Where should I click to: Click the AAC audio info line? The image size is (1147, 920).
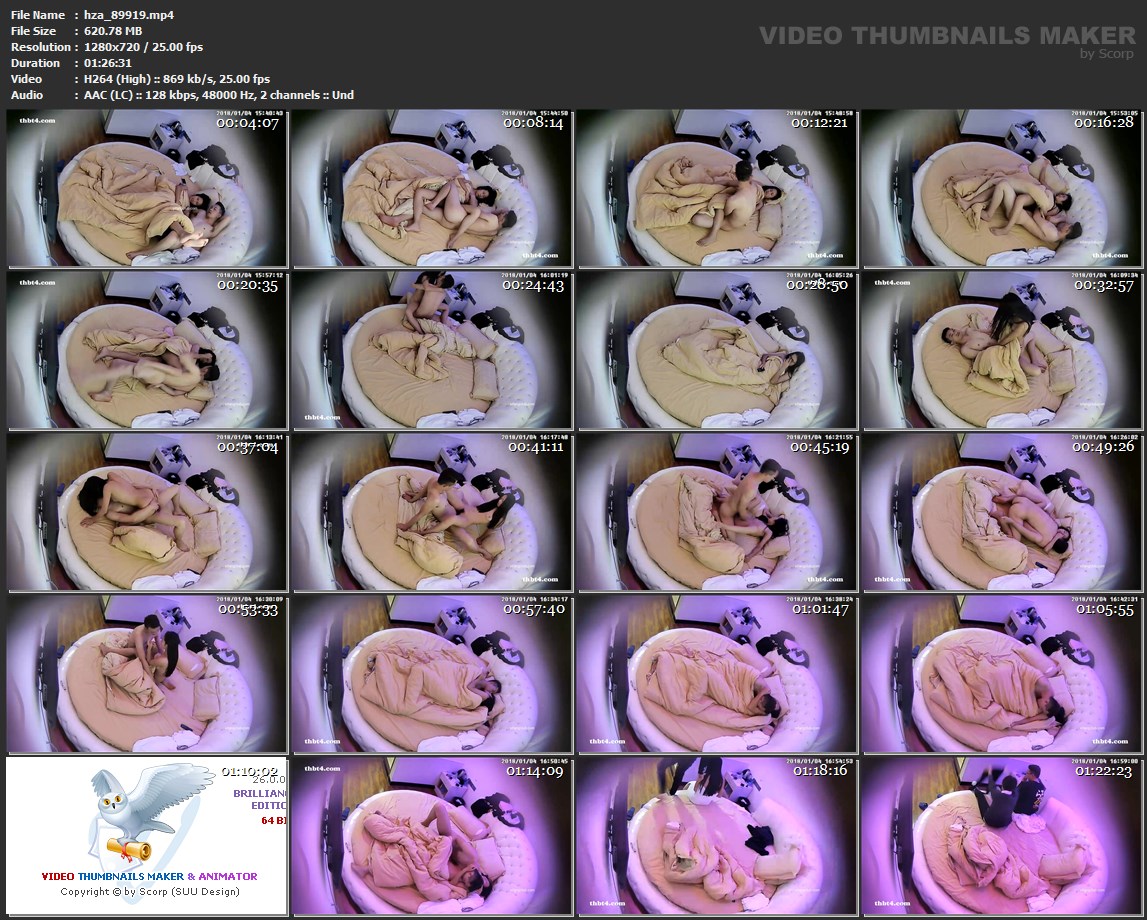pos(219,95)
